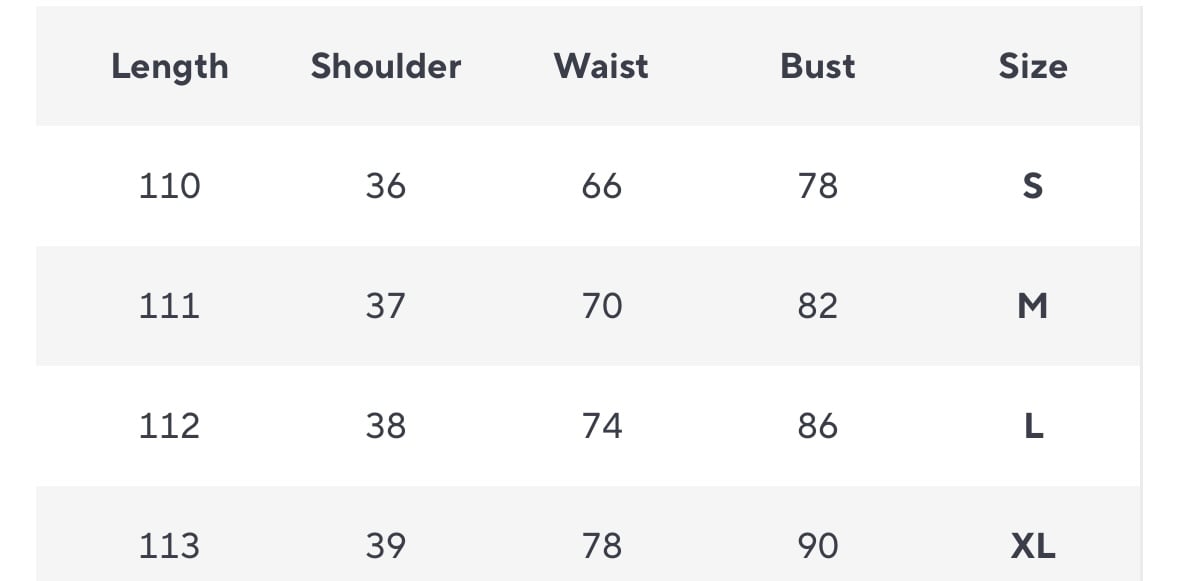Click the length value 112
The height and width of the screenshot is (581, 1179).
tap(169, 426)
